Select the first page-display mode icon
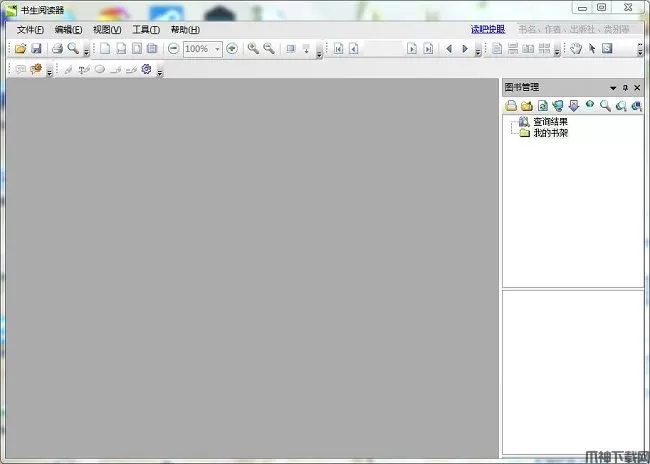Viewport: 650px width, 464px height. pos(105,49)
